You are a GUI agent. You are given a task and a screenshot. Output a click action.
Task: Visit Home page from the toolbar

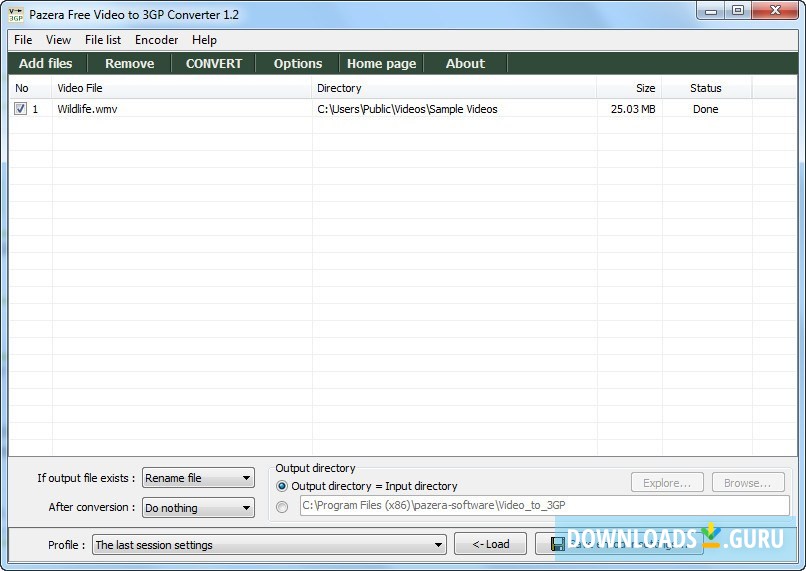tap(381, 63)
